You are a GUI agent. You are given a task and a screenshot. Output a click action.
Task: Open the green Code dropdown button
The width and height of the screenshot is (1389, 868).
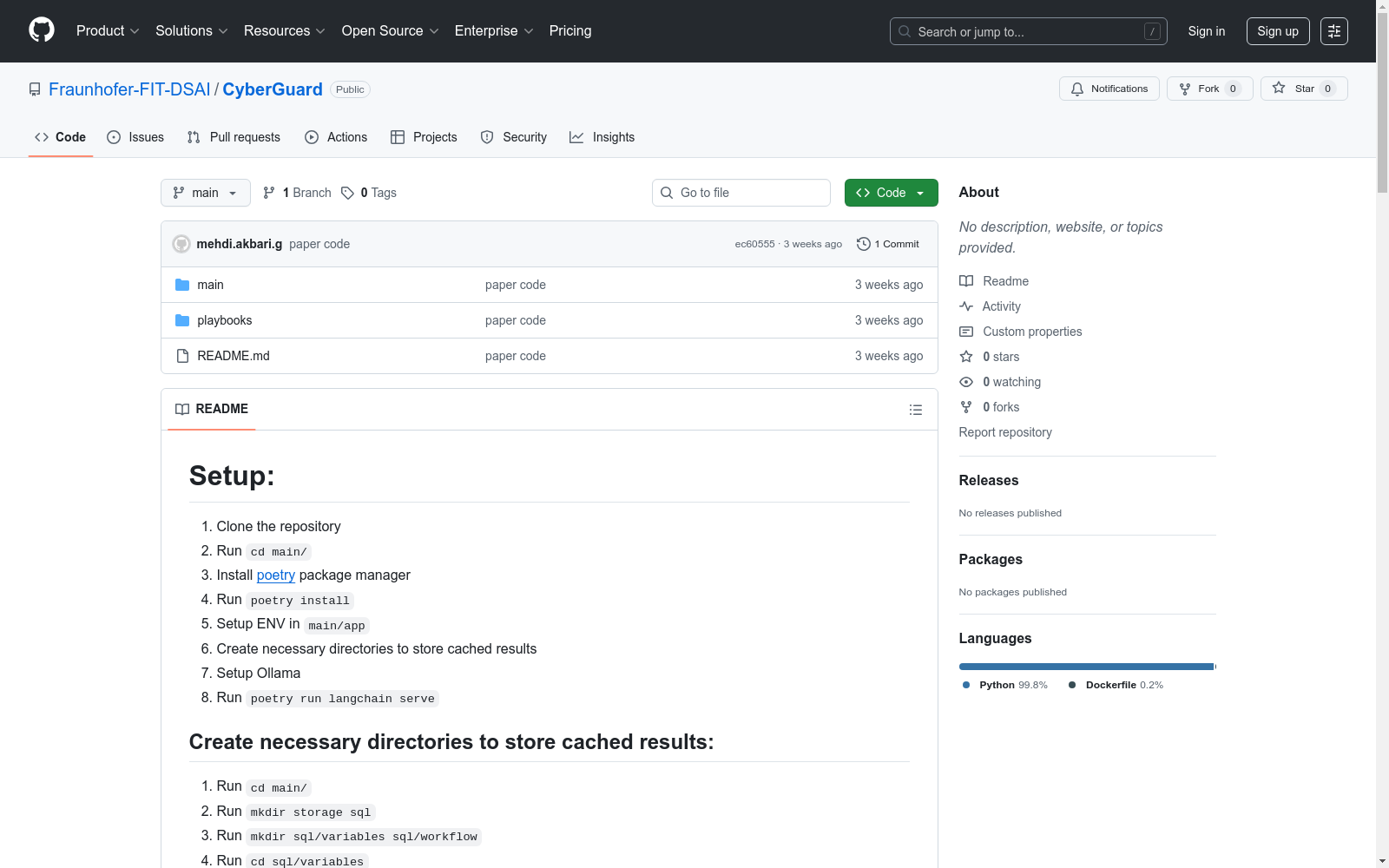pyautogui.click(x=891, y=193)
